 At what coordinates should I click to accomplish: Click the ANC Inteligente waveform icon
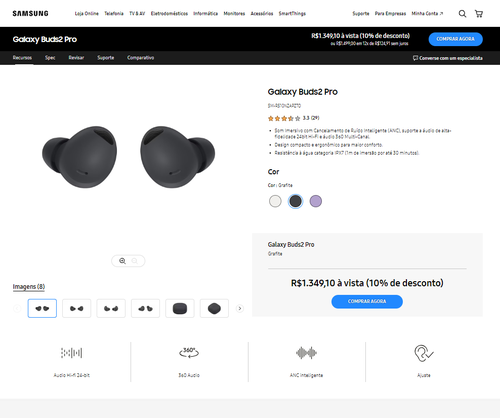tap(306, 353)
